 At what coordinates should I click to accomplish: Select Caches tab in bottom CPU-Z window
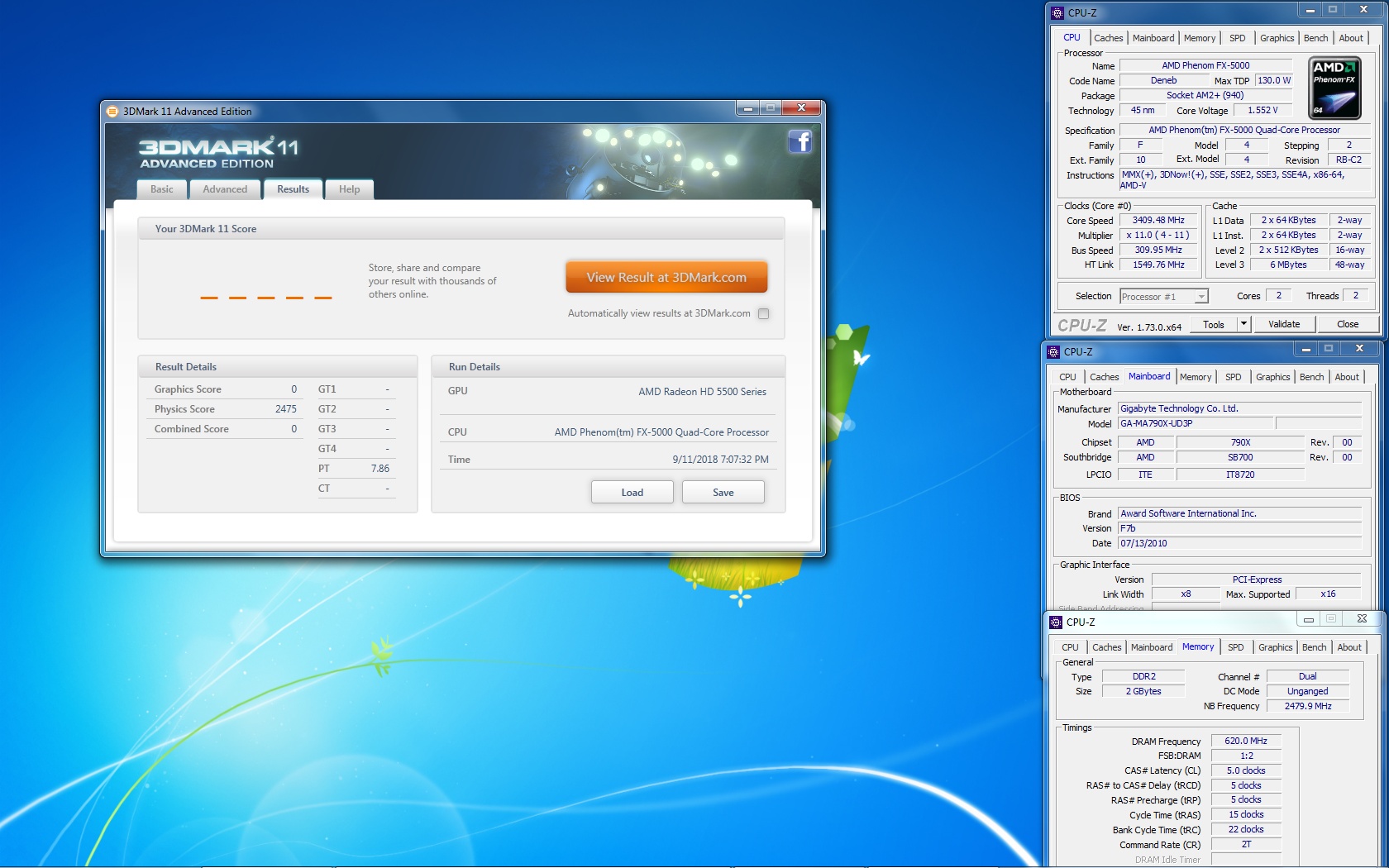click(x=1106, y=647)
